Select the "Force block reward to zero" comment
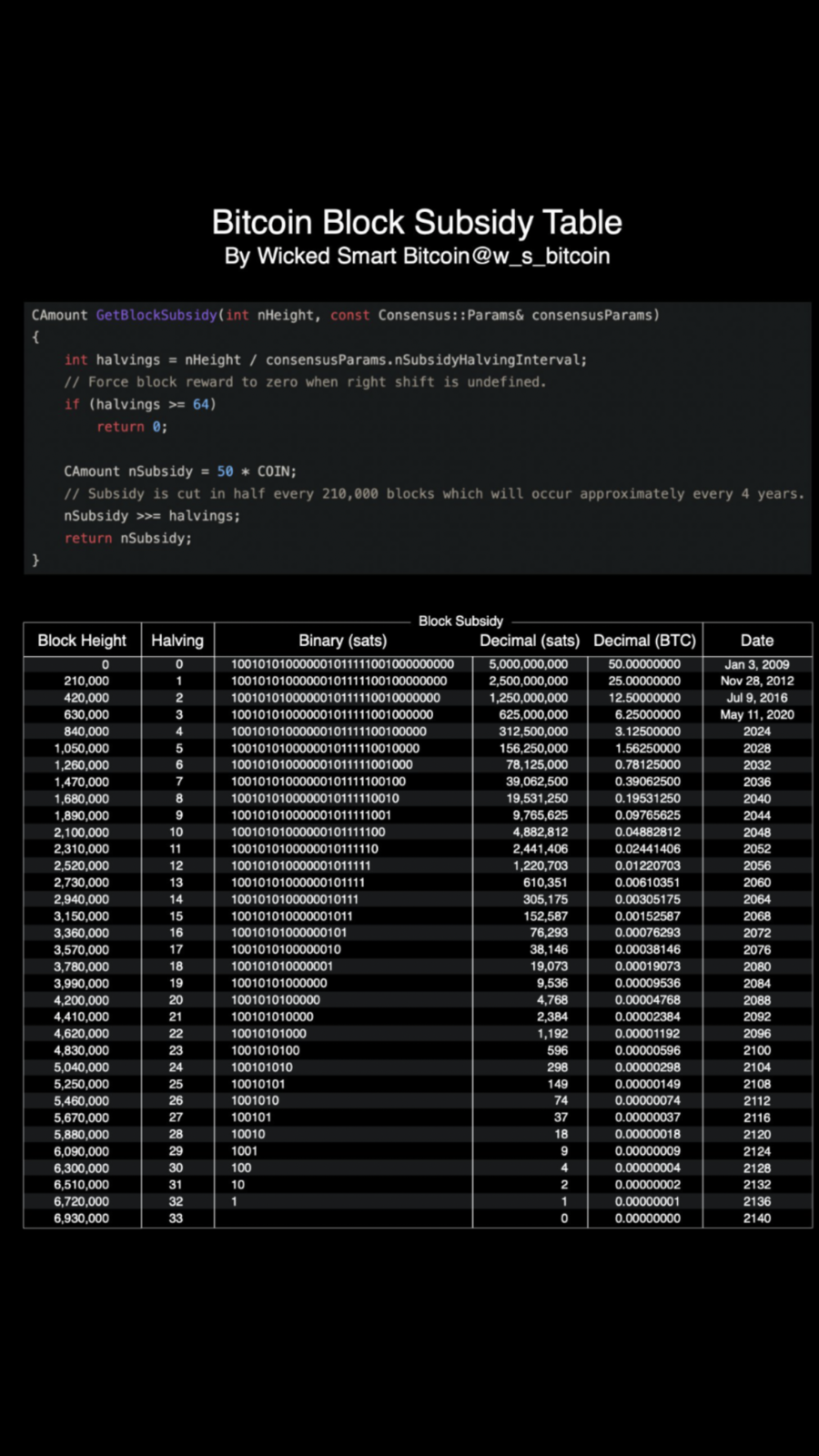This screenshot has width=819, height=1456. coord(305,382)
